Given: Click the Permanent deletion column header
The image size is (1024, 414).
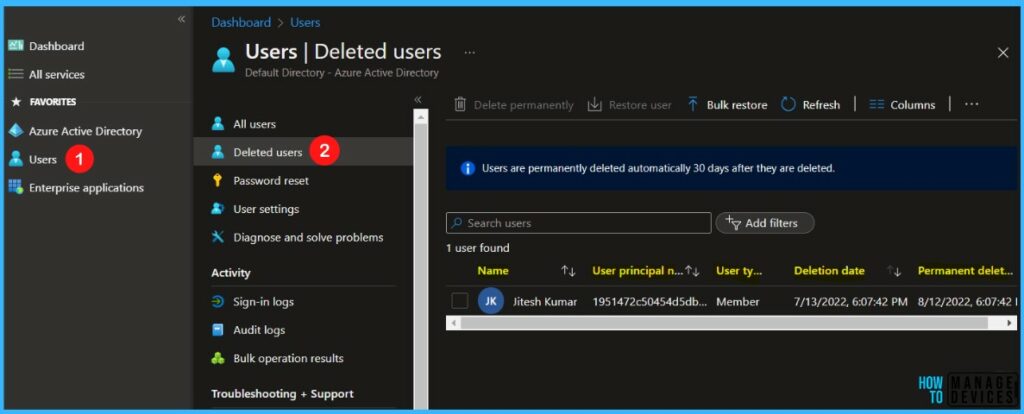Looking at the screenshot, I should tap(965, 271).
